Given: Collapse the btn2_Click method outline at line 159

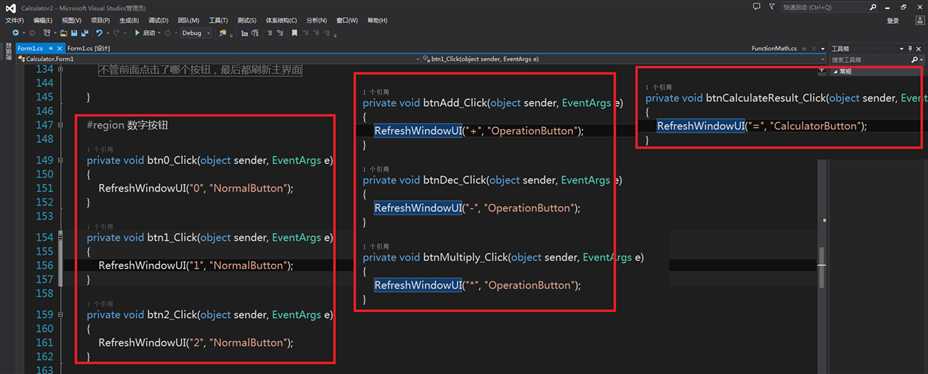Looking at the screenshot, I should (x=61, y=315).
